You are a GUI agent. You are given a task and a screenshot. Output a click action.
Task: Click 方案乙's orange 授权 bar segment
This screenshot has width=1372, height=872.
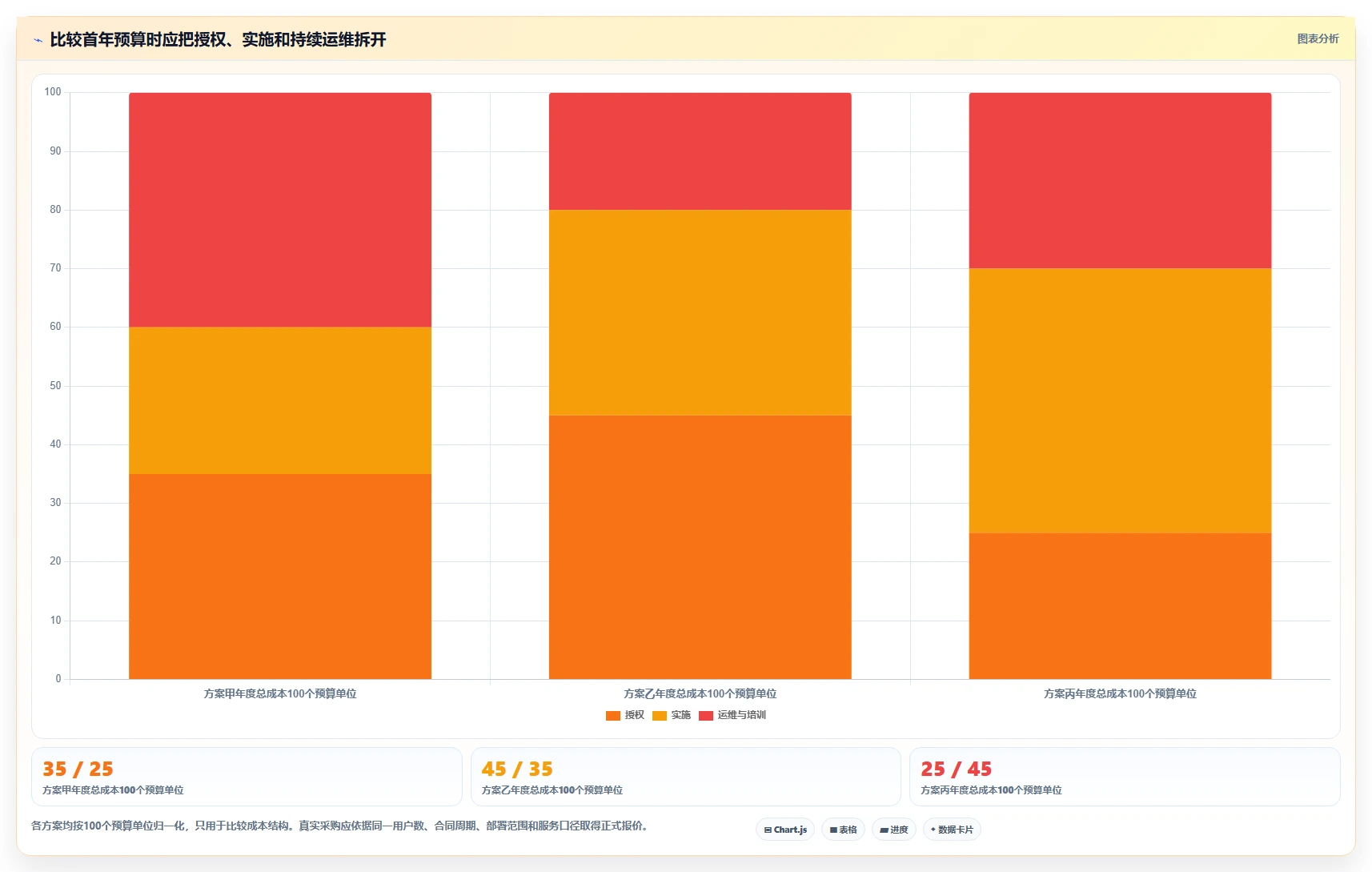point(700,547)
